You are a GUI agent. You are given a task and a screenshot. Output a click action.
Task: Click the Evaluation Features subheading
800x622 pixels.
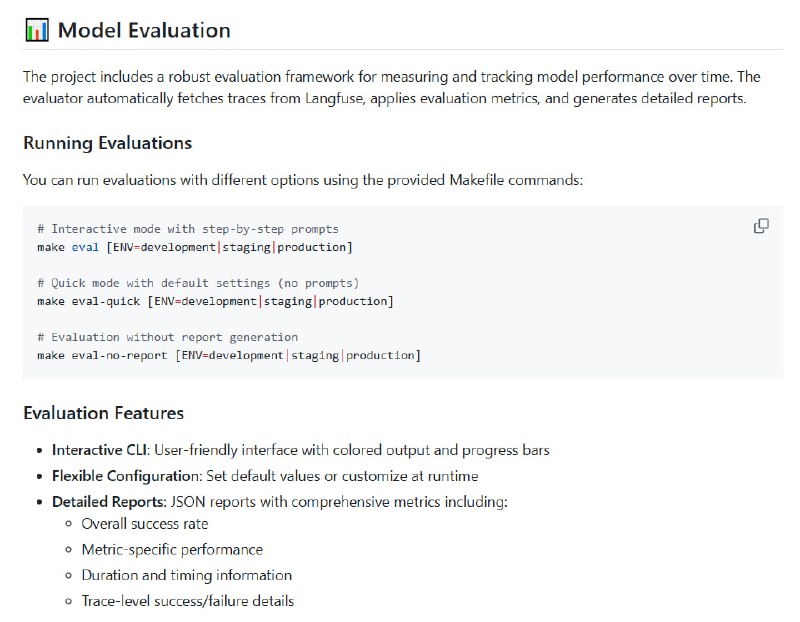103,413
